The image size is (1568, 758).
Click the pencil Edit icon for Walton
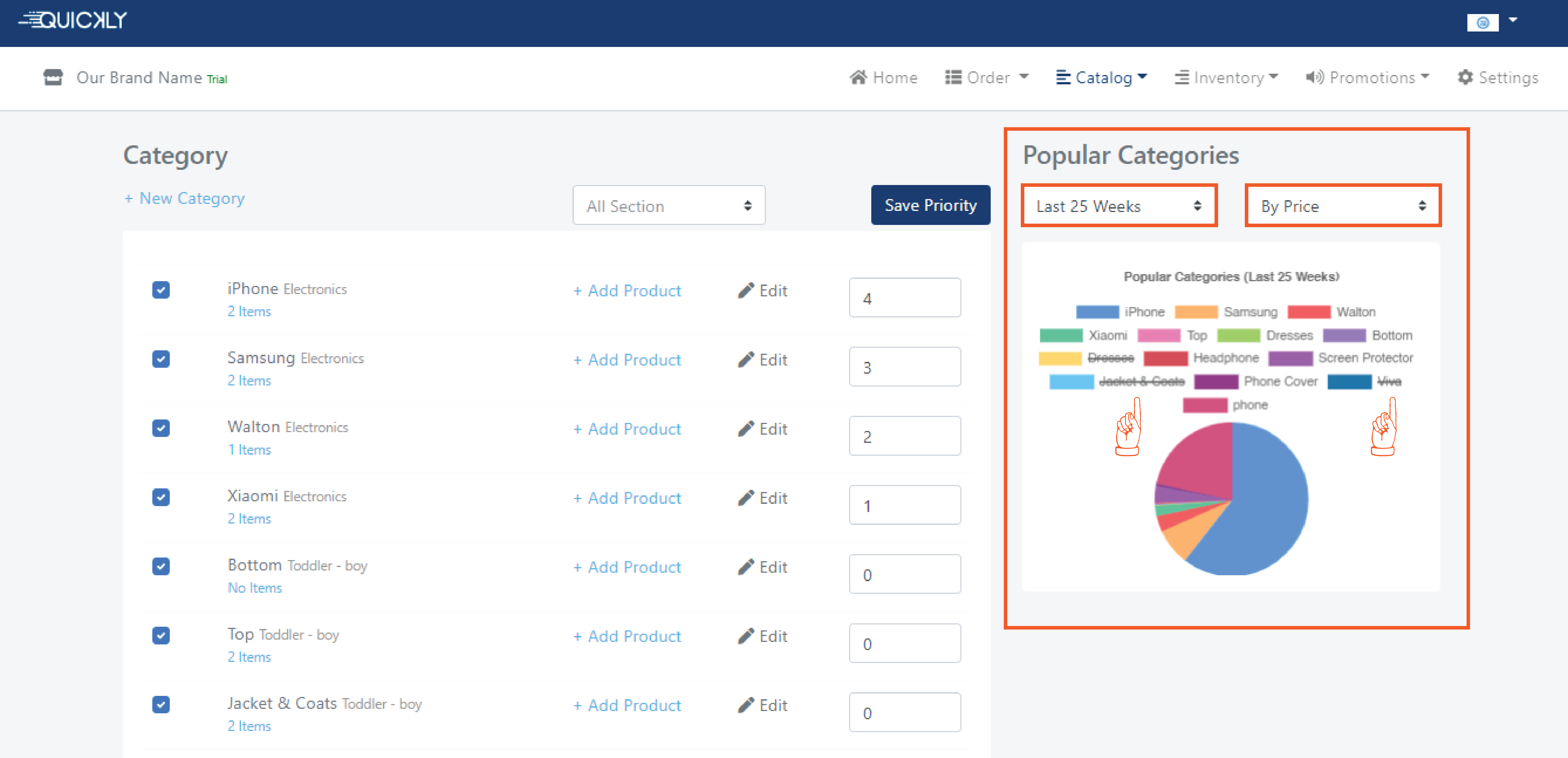coord(746,428)
